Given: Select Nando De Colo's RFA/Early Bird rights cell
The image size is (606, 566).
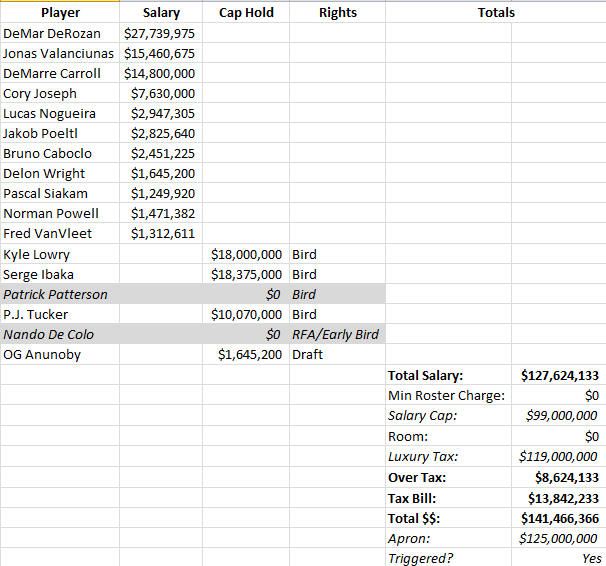Looking at the screenshot, I should pyautogui.click(x=335, y=334).
